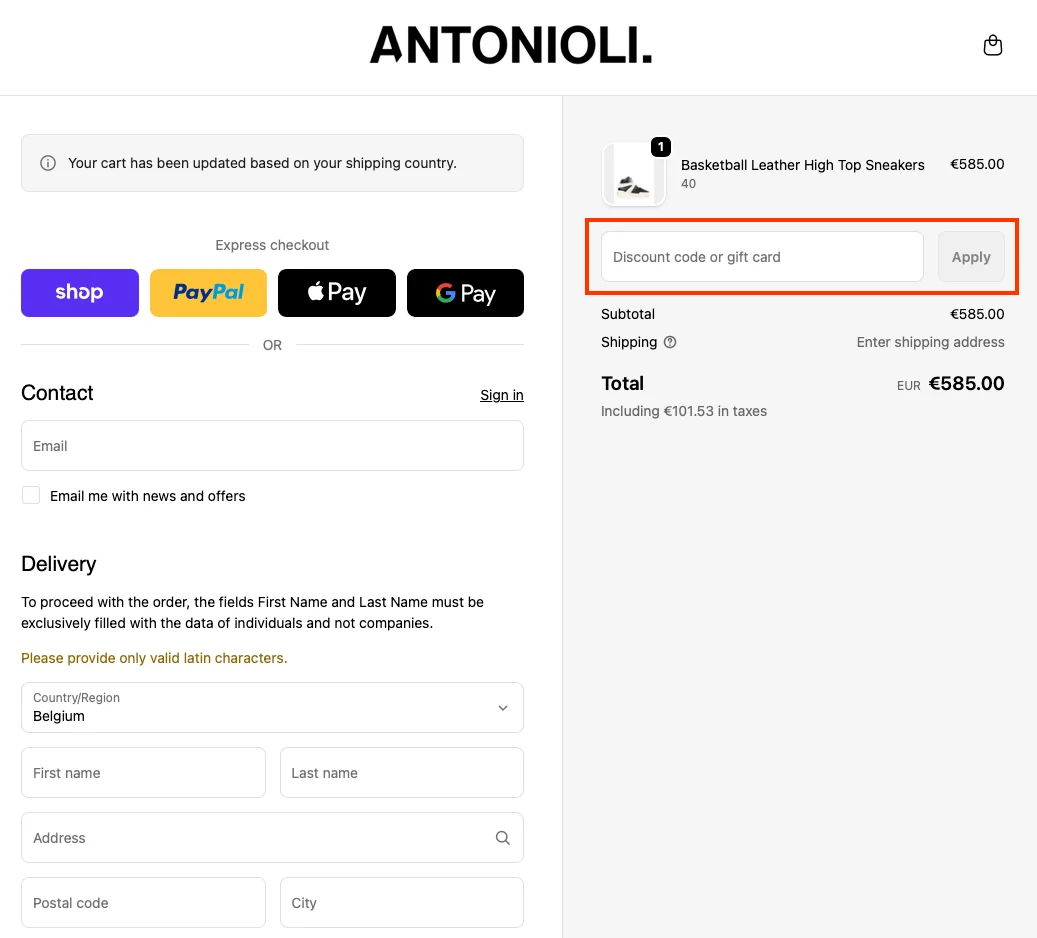Click the search icon in Address field
Screen dimensions: 1037x938
click(x=502, y=837)
